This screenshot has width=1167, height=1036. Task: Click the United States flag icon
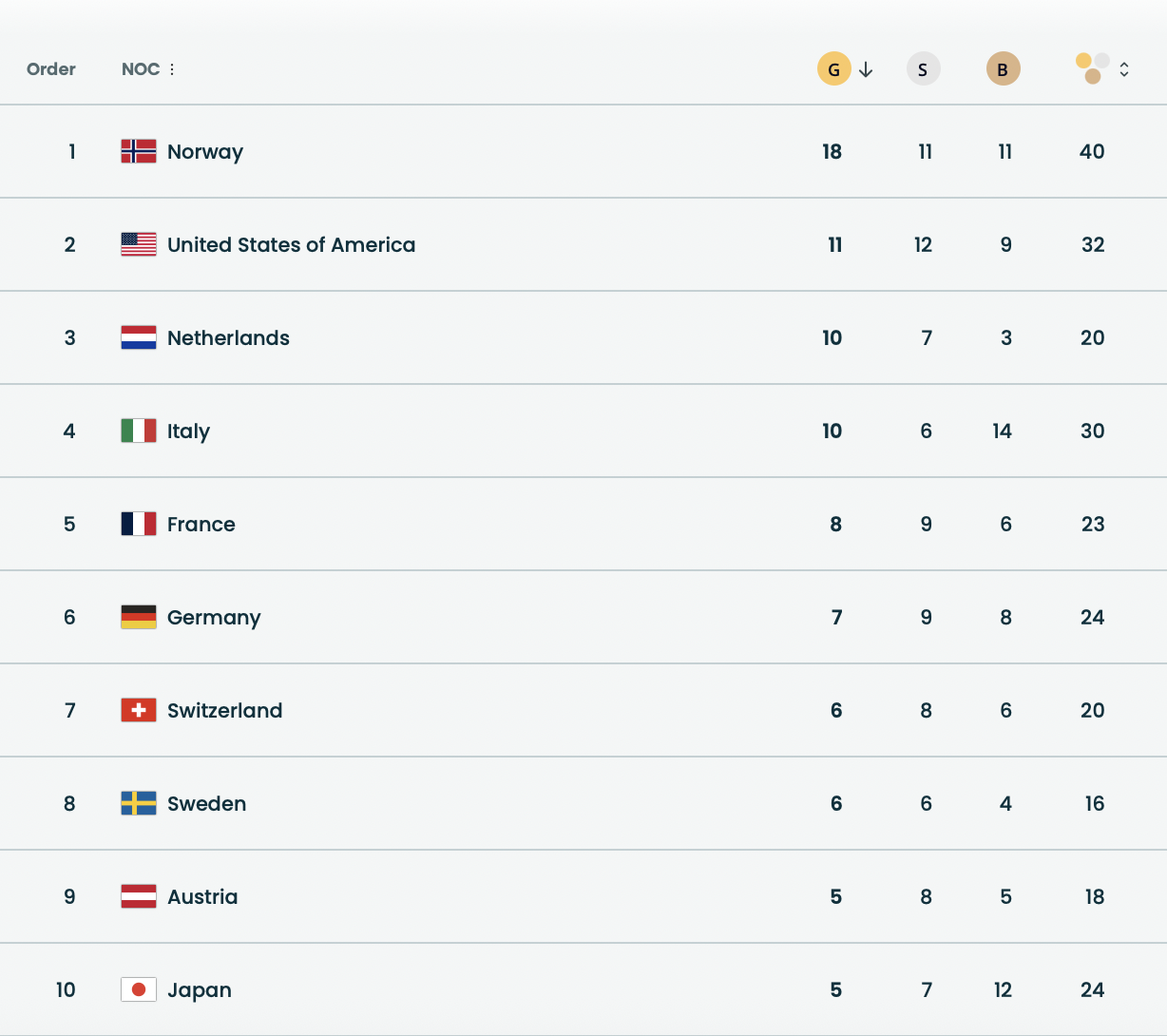139,244
